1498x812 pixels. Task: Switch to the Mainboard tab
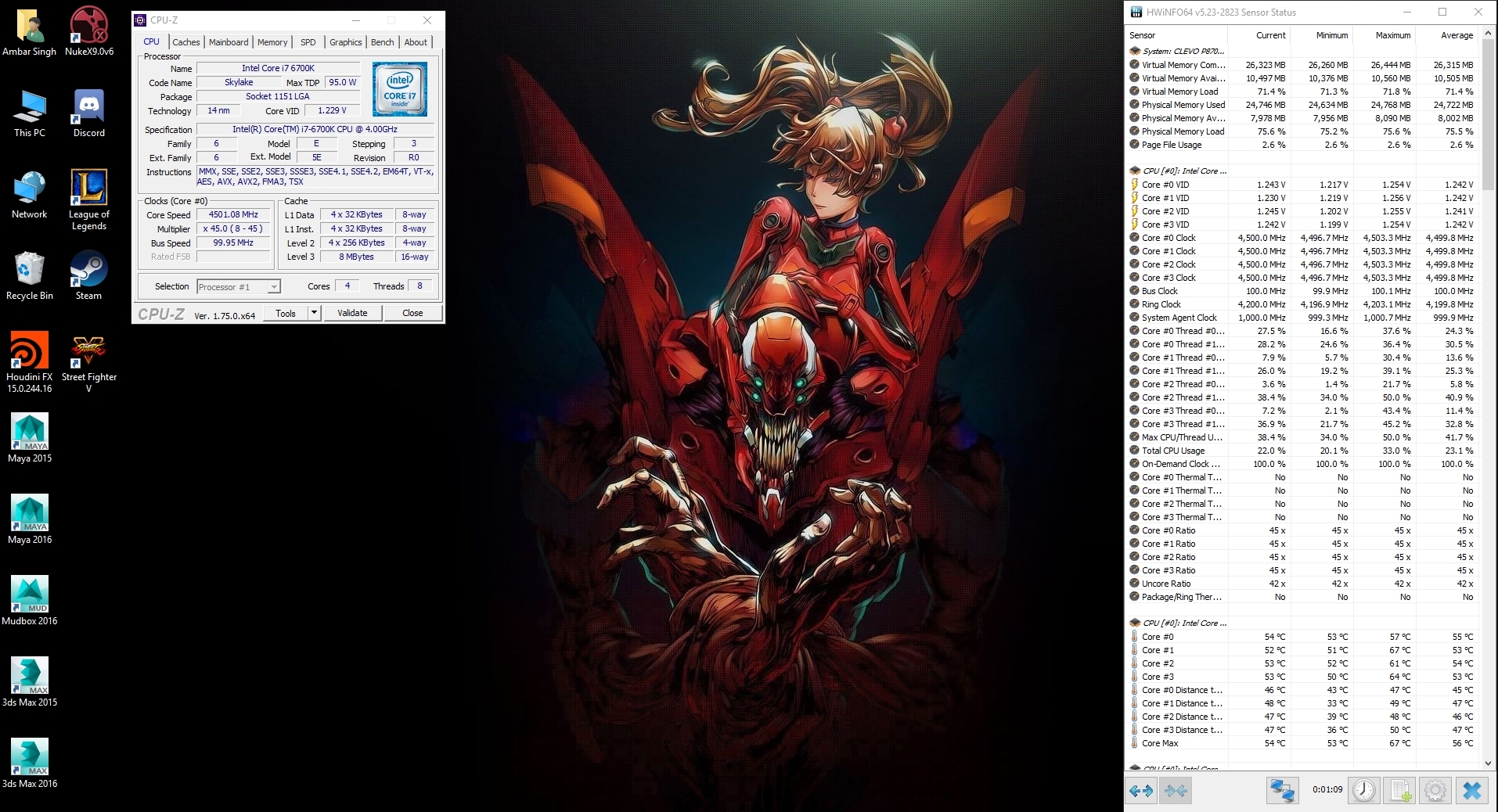click(229, 42)
